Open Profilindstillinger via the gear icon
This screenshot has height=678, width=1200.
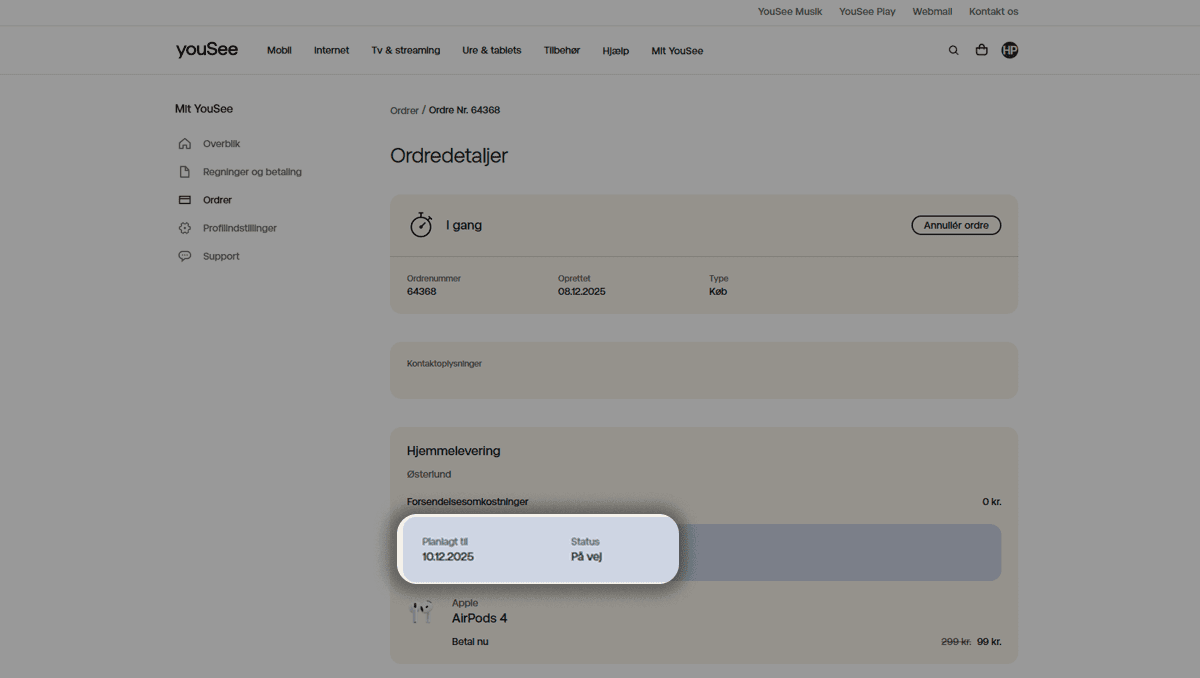[x=185, y=227]
